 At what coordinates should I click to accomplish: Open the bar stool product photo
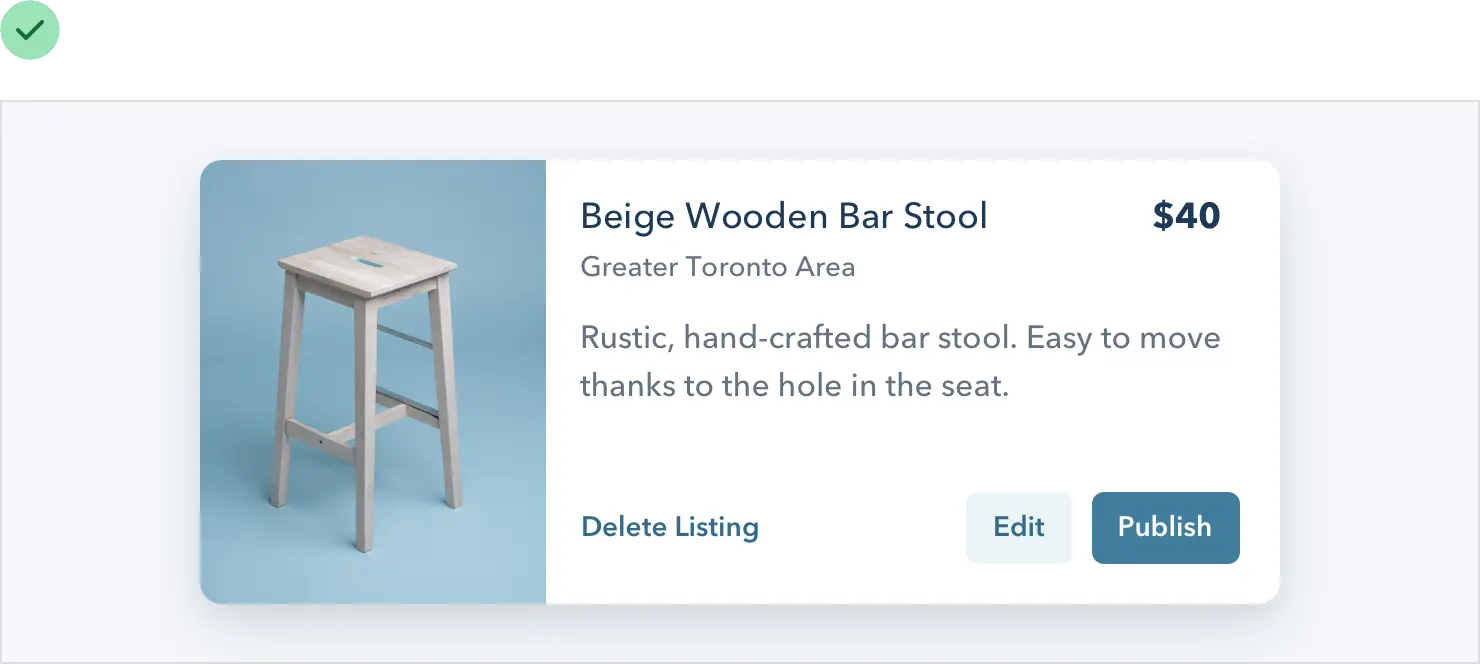point(373,381)
